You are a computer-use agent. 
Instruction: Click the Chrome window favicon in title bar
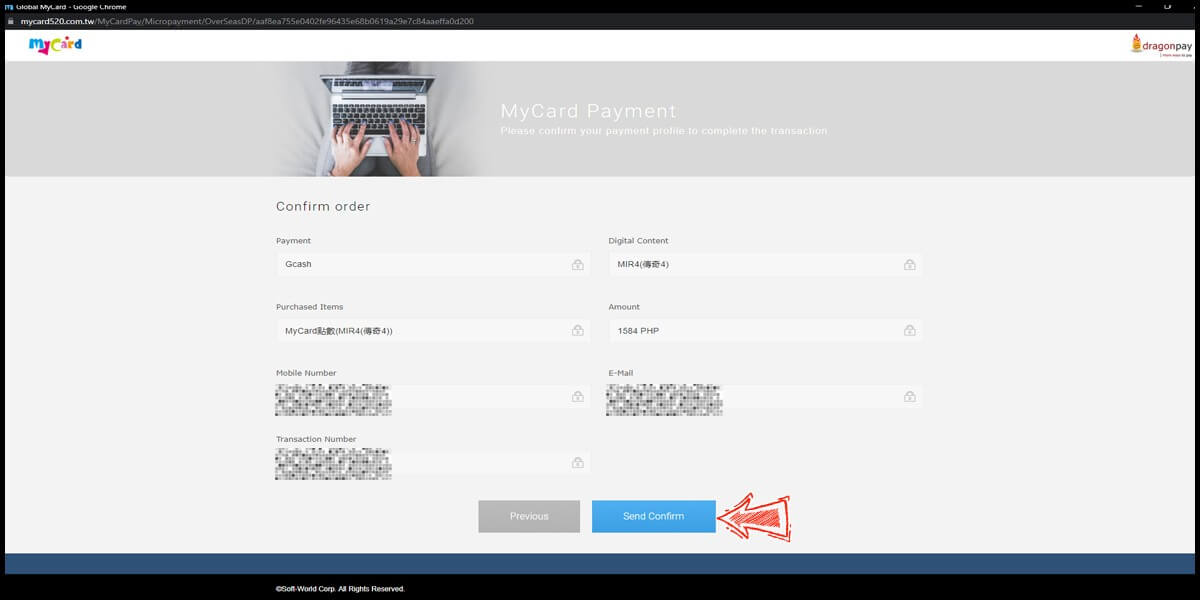[7, 6]
